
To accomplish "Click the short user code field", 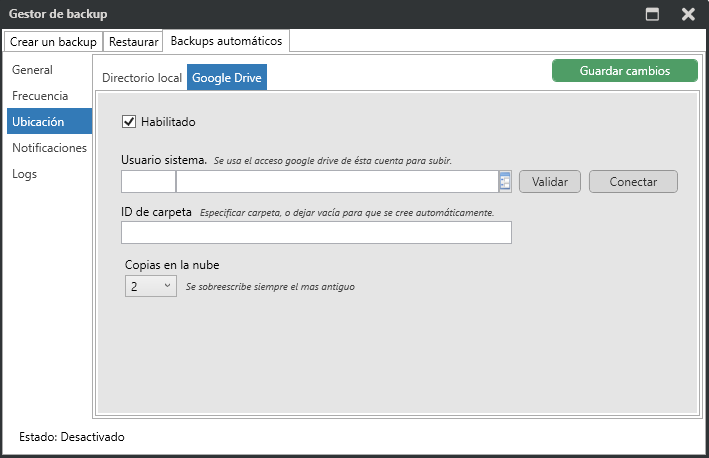I will click(148, 181).
